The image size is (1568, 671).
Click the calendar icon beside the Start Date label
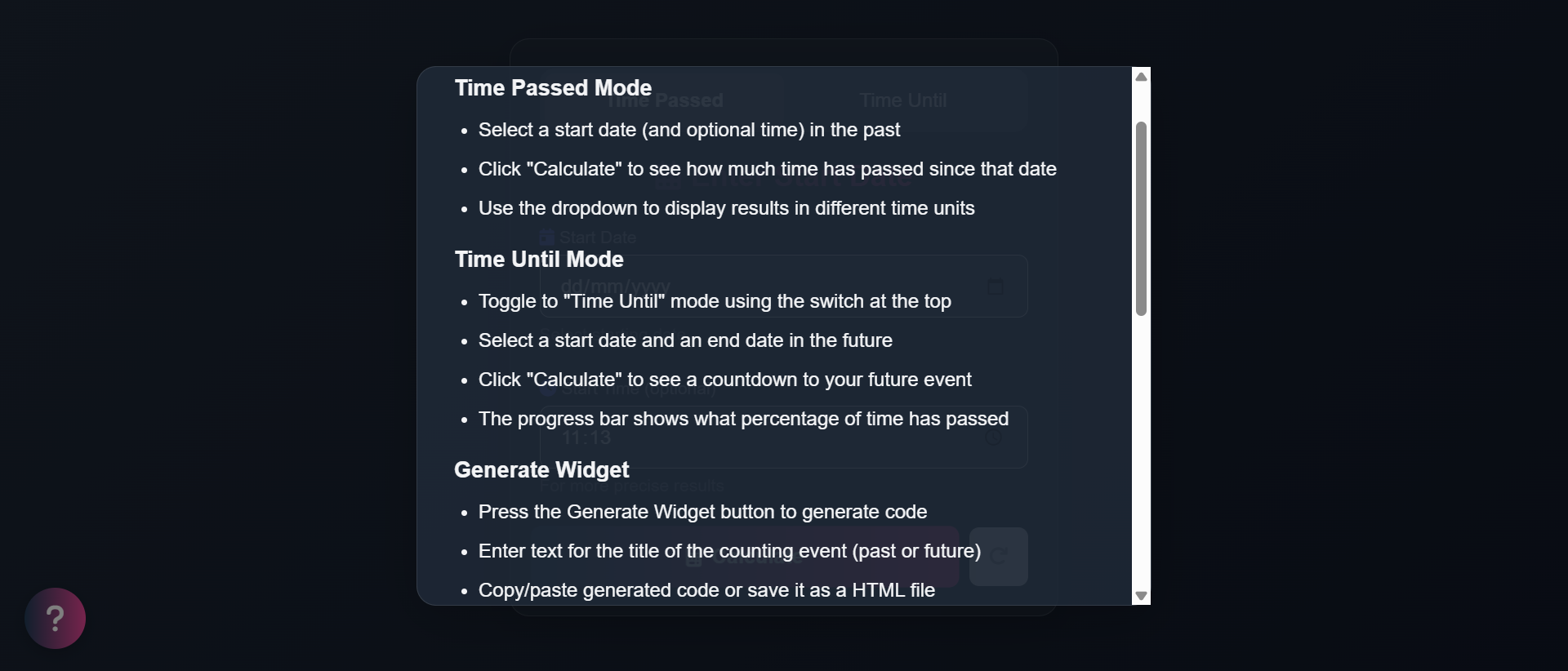pyautogui.click(x=546, y=237)
